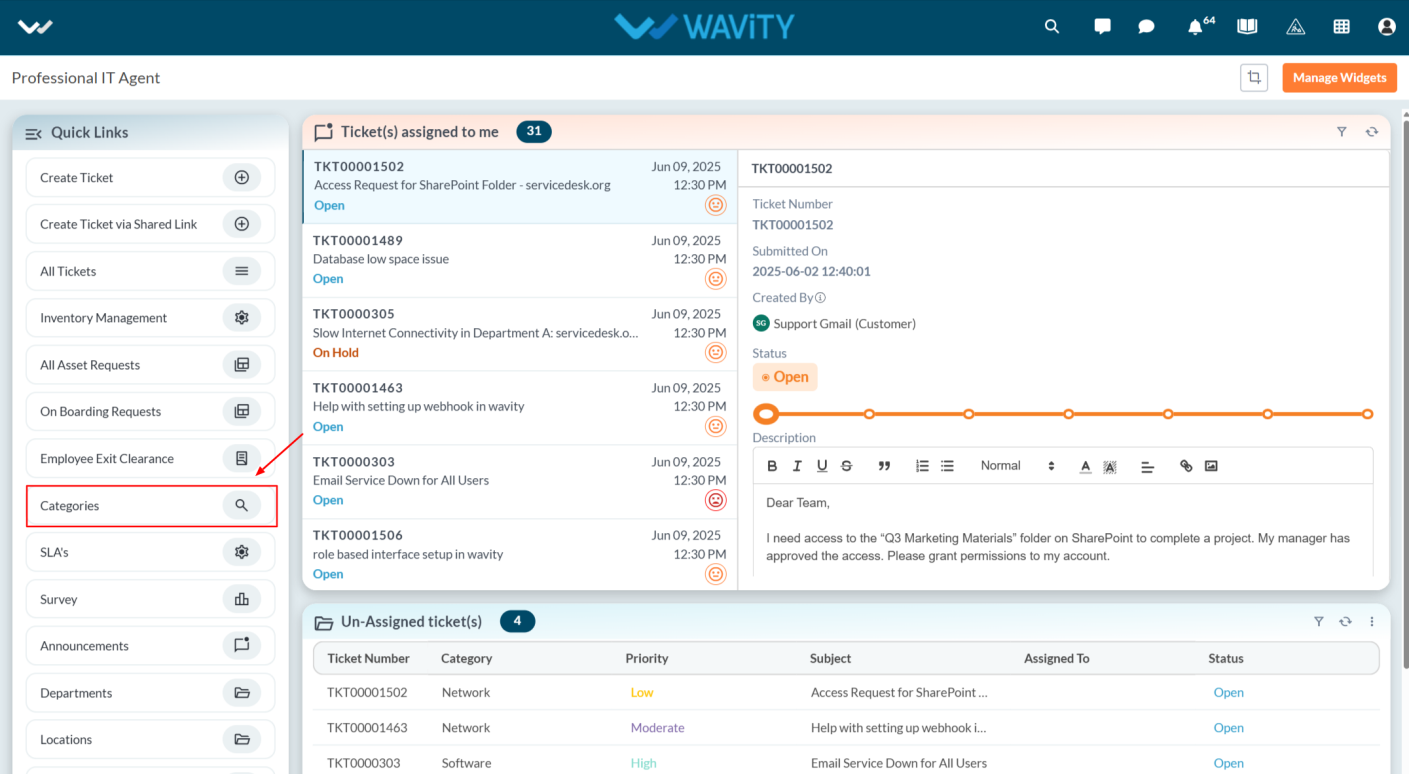Click Manage Widgets button
Viewport: 1409px width, 774px height.
(x=1339, y=77)
